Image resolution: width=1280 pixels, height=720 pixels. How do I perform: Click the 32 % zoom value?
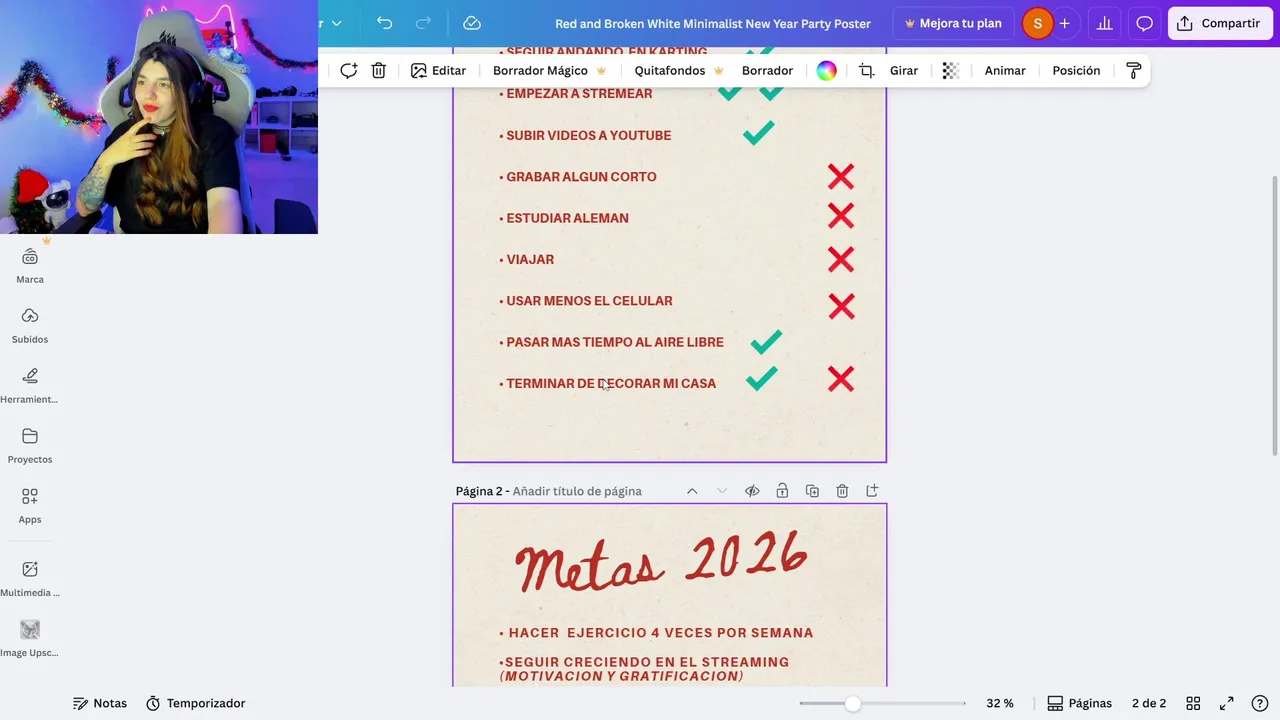pos(1000,703)
